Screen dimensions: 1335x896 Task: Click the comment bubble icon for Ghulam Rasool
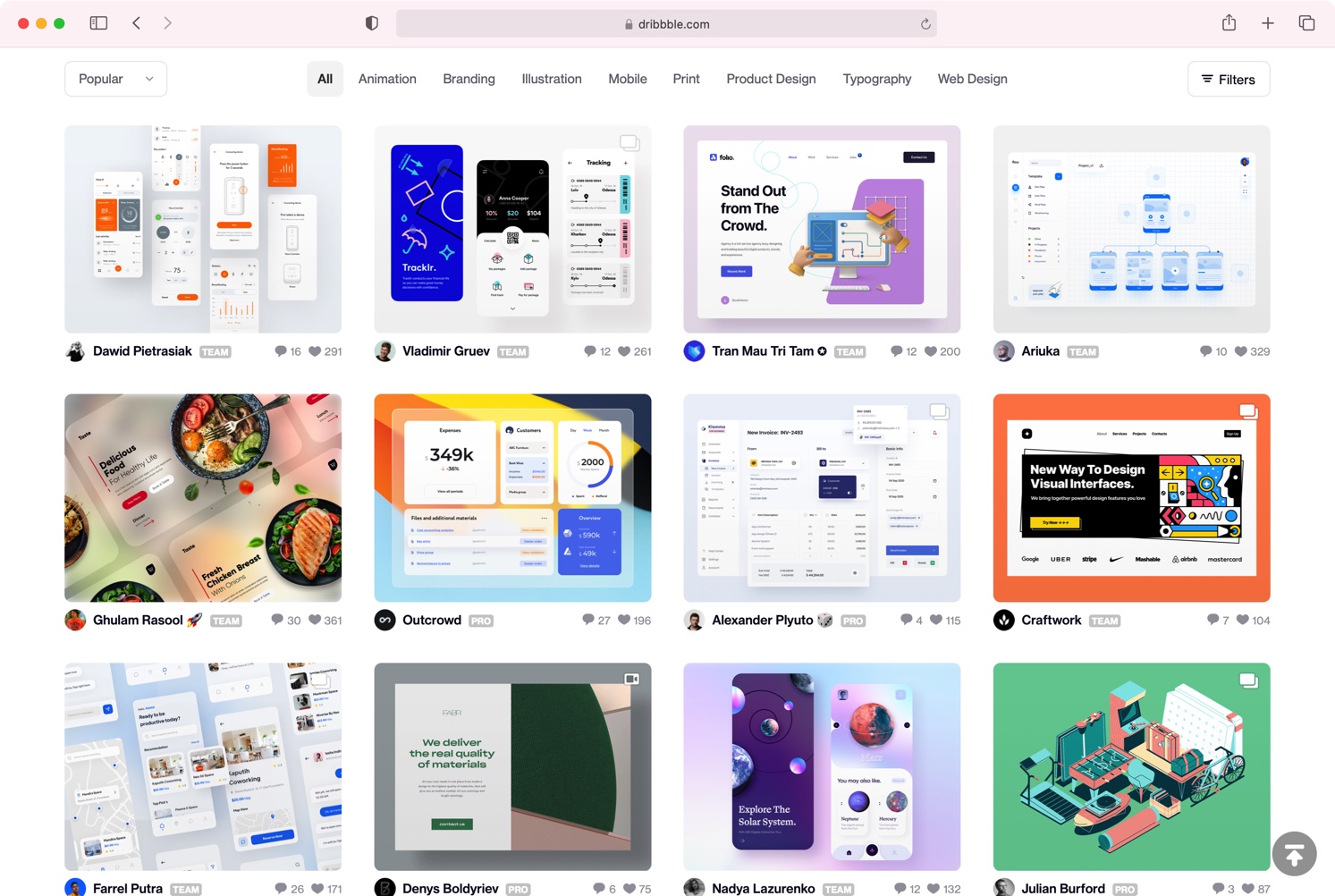click(x=277, y=620)
